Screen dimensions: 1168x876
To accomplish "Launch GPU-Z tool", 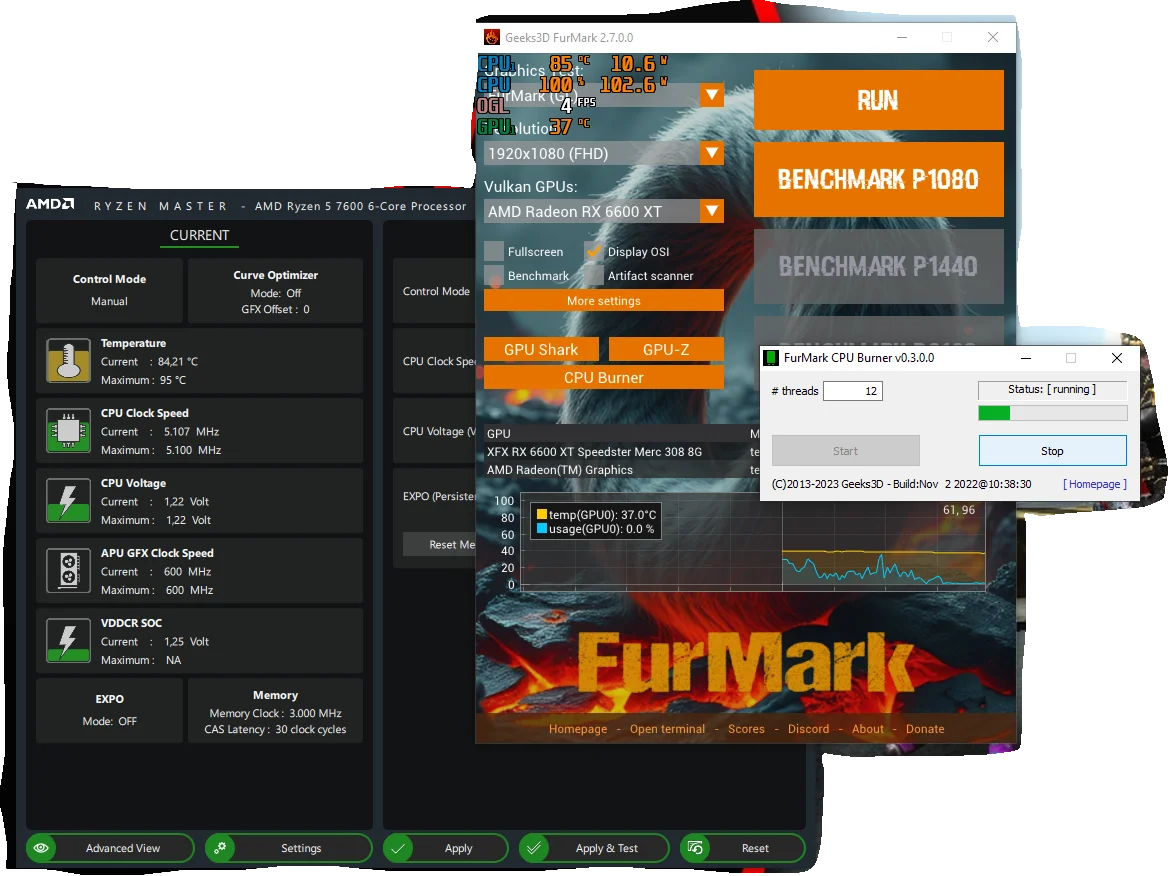I will point(667,349).
